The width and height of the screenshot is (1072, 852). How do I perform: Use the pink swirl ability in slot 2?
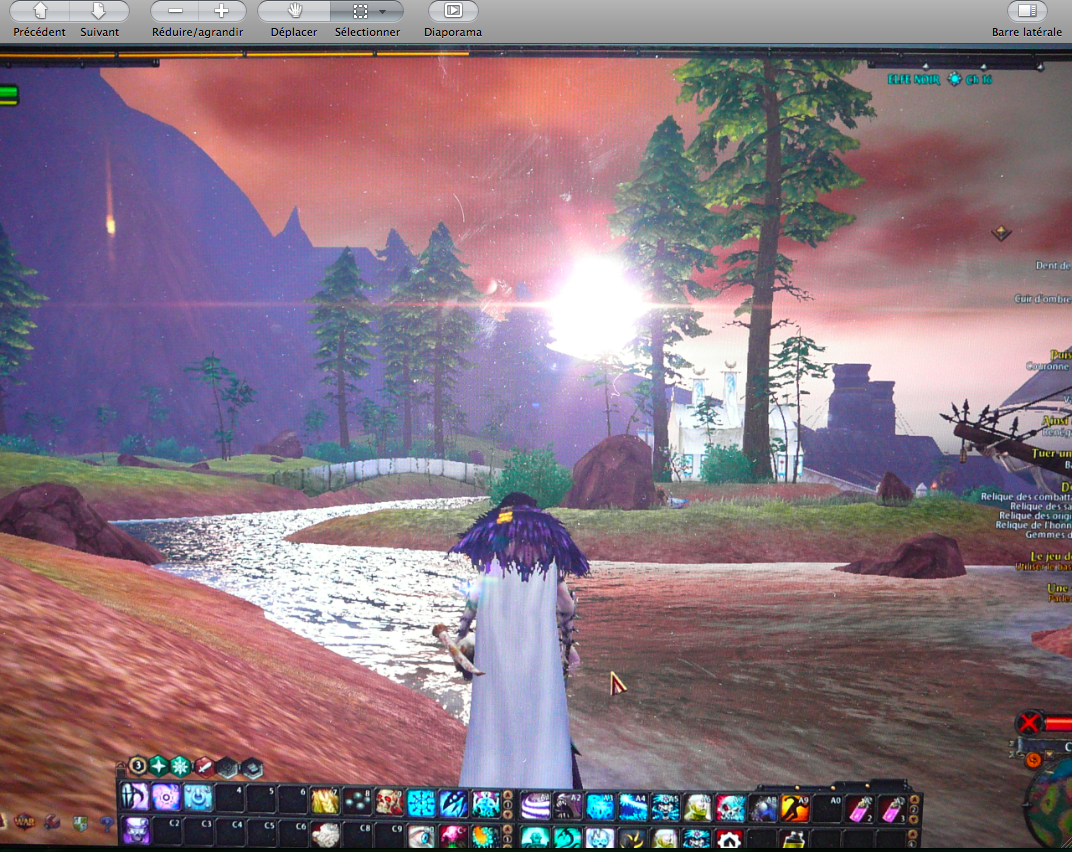point(165,797)
